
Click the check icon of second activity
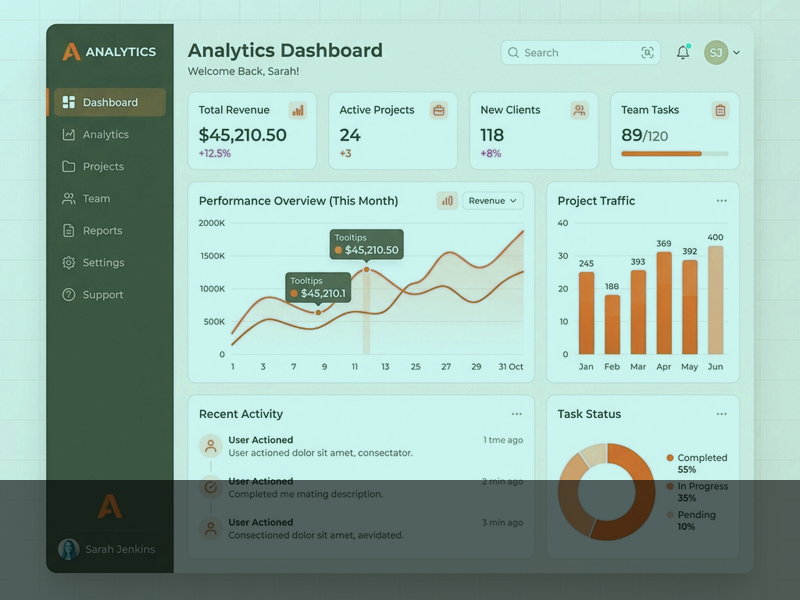click(210, 487)
